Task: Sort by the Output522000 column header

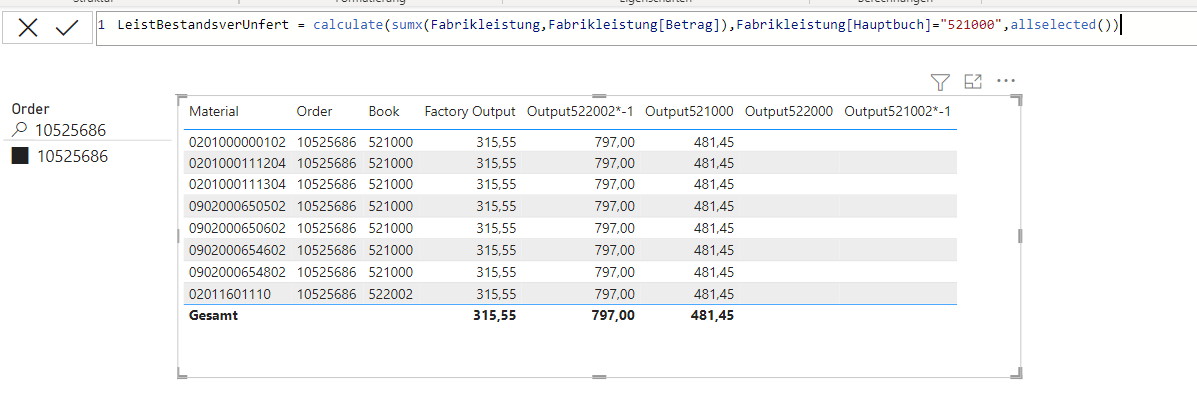Action: (789, 111)
